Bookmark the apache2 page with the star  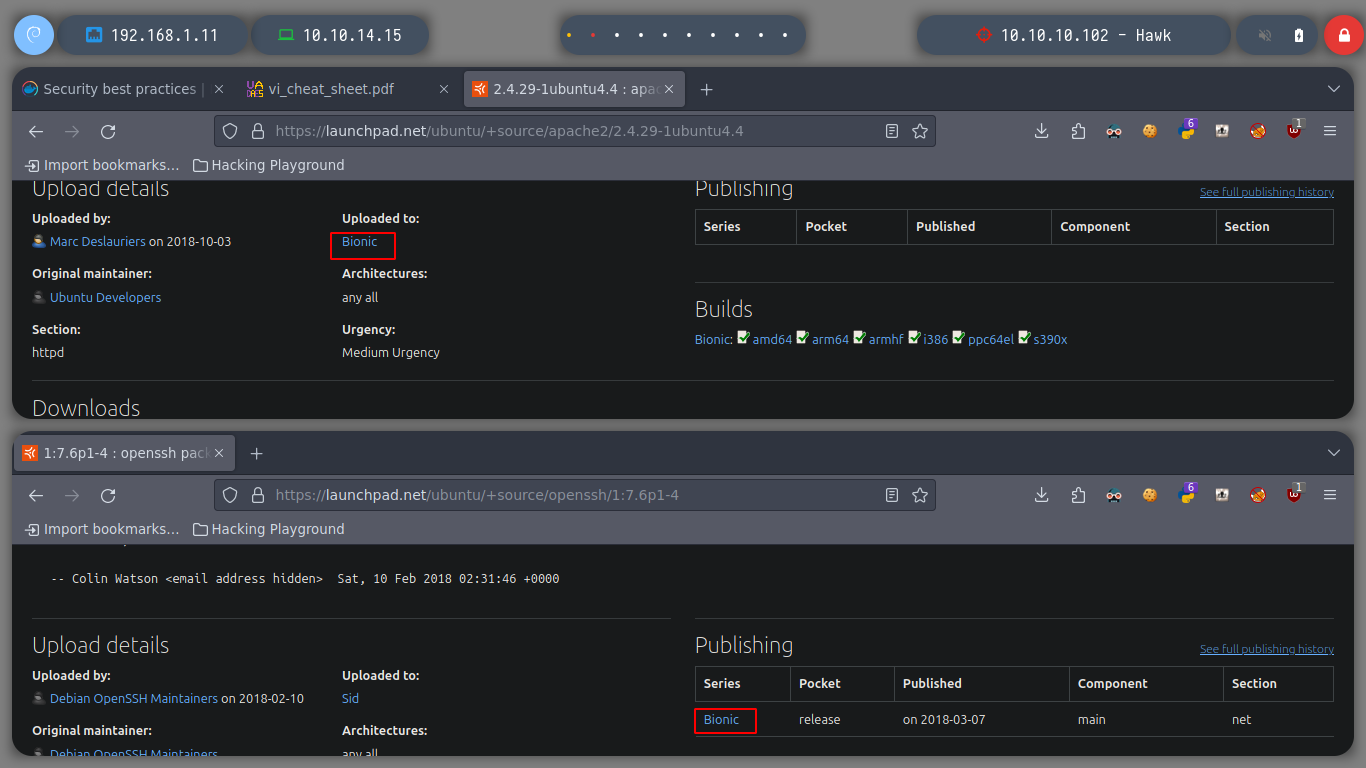920,131
